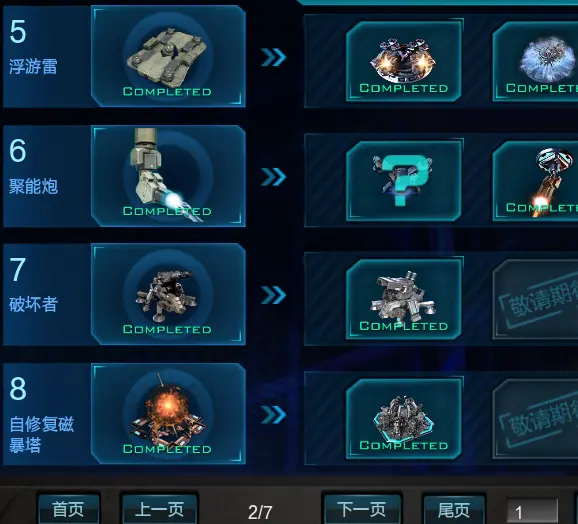Select the 自修复磁暴塔 tower icon

point(168,413)
